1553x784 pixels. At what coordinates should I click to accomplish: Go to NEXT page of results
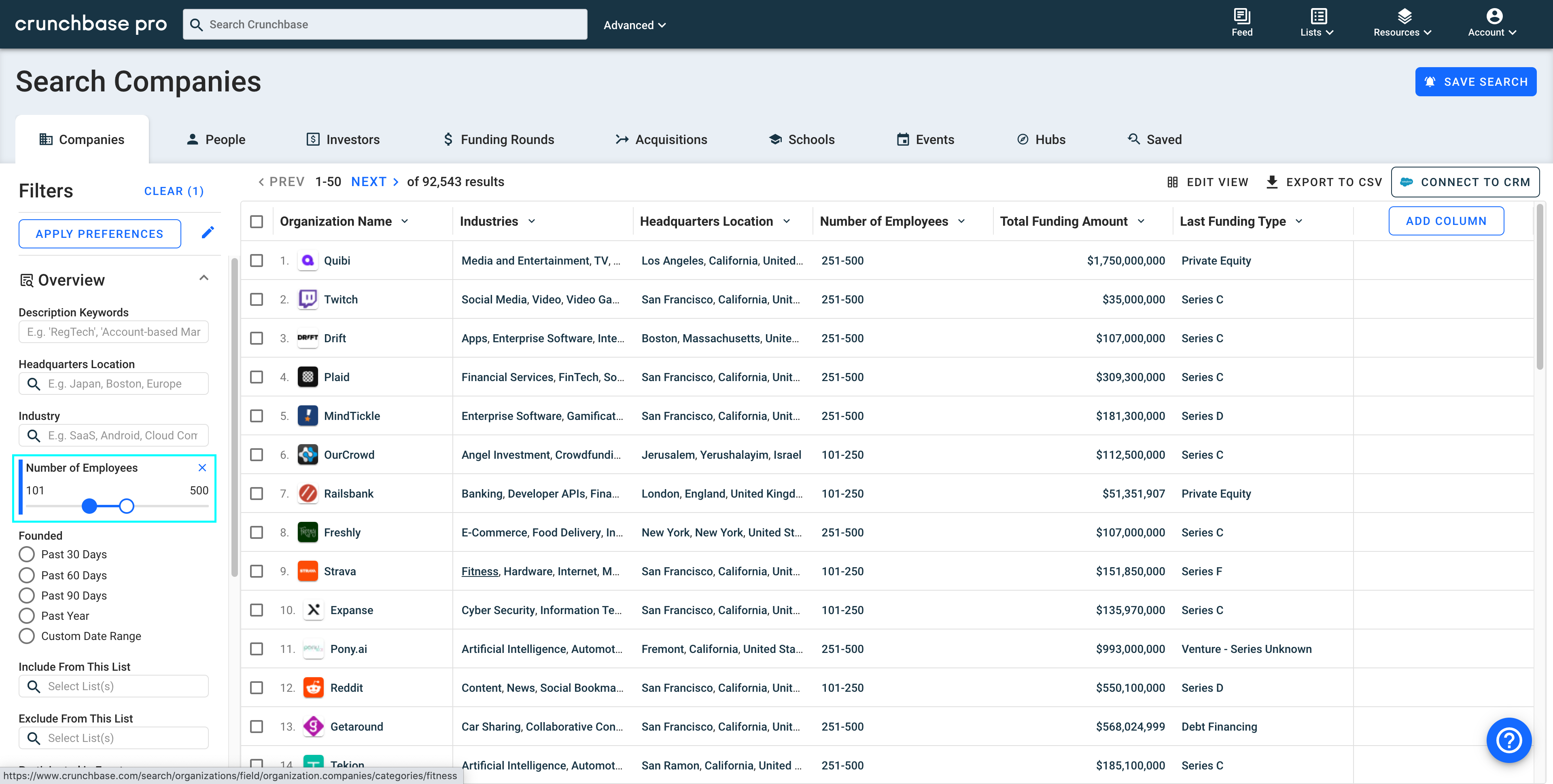tap(375, 182)
